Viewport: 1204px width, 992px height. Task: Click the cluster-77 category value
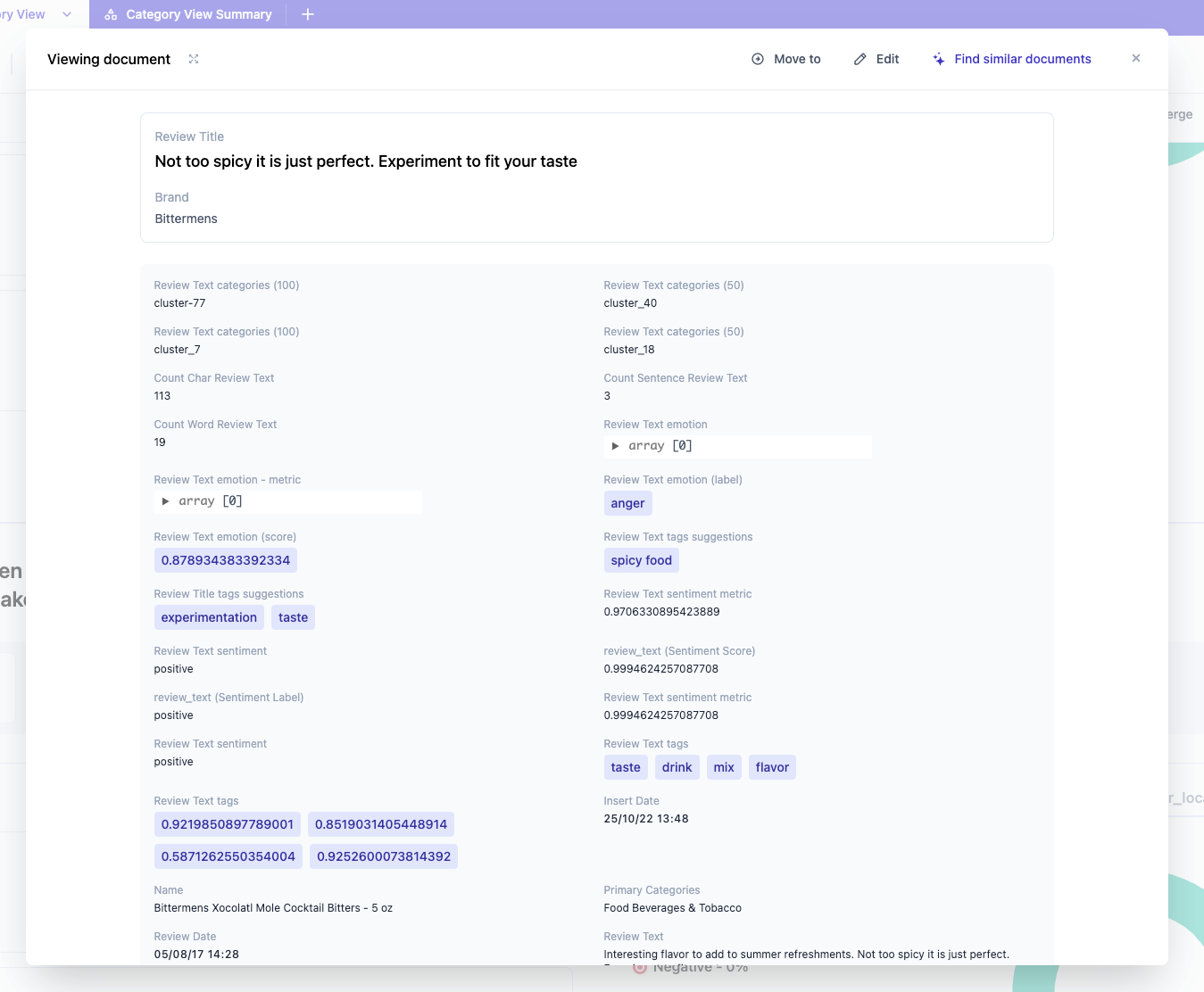pyautogui.click(x=179, y=303)
